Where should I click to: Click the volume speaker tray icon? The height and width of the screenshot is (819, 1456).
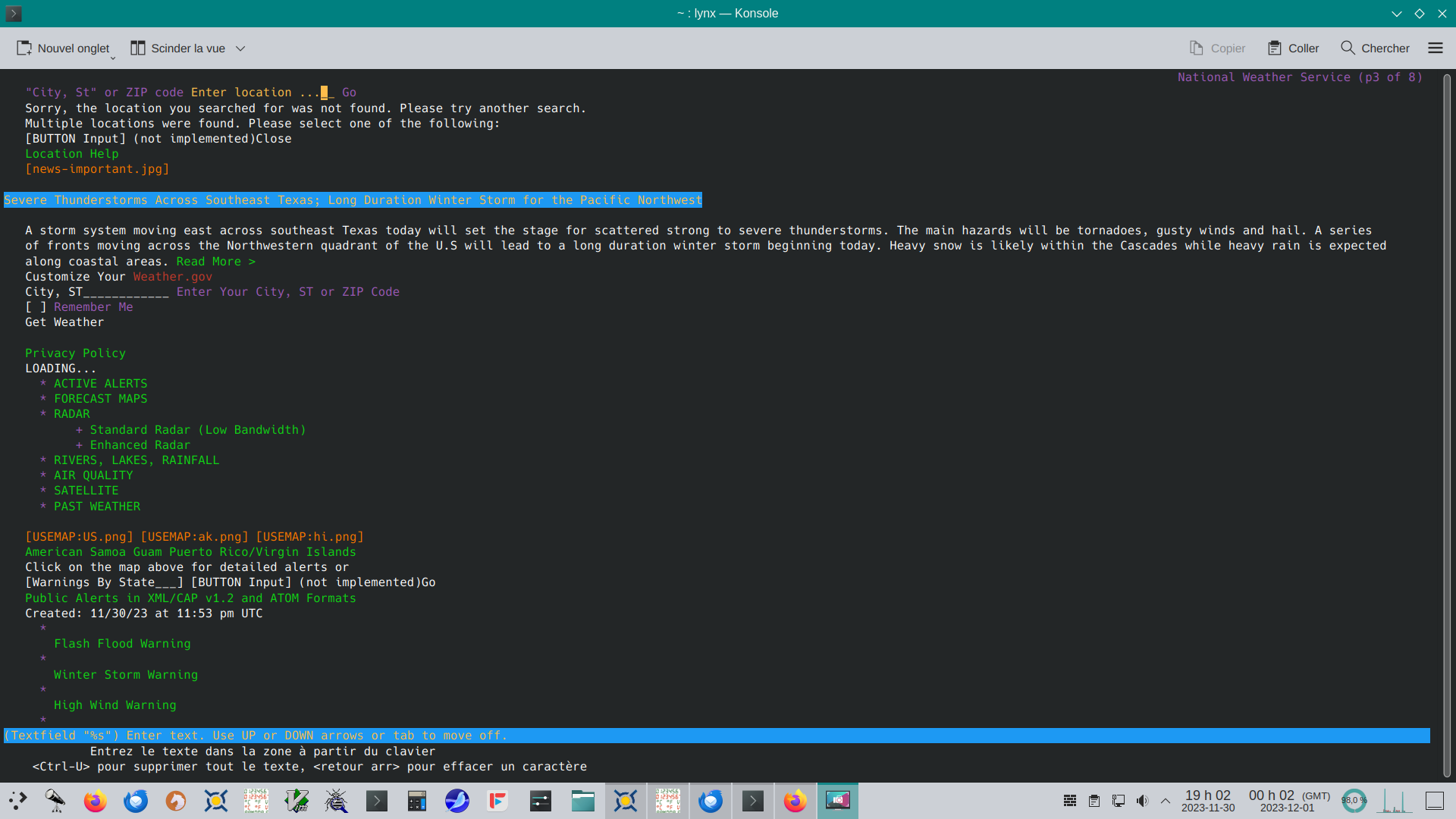1142,801
